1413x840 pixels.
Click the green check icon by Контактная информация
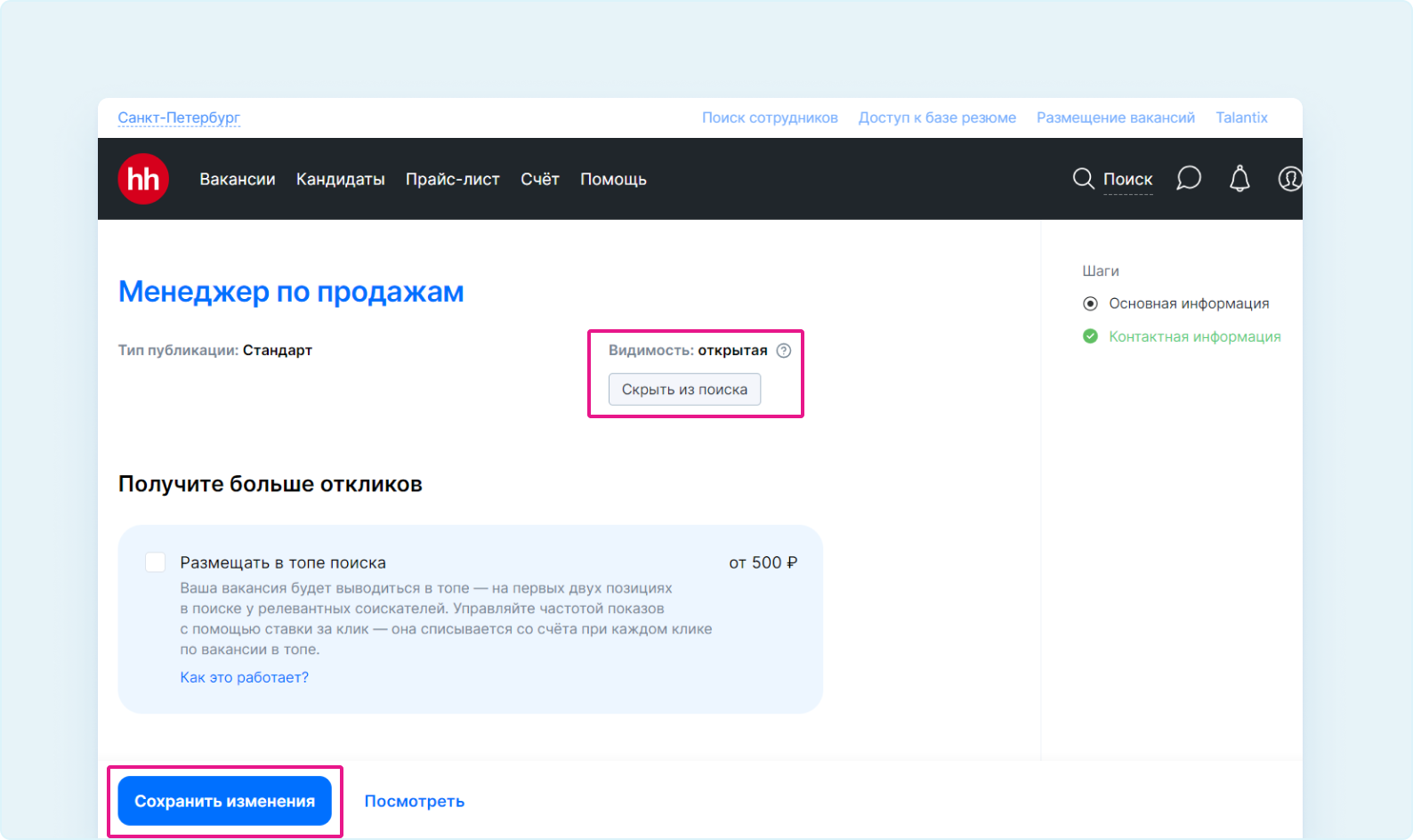point(1090,336)
